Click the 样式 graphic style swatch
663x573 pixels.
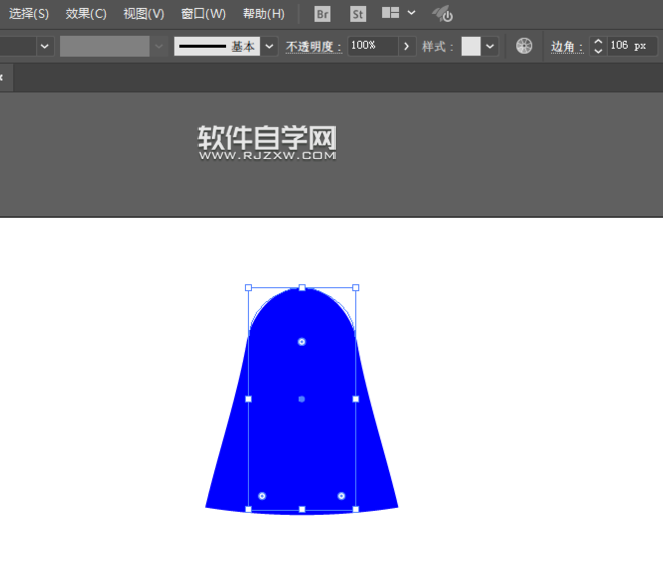point(471,46)
